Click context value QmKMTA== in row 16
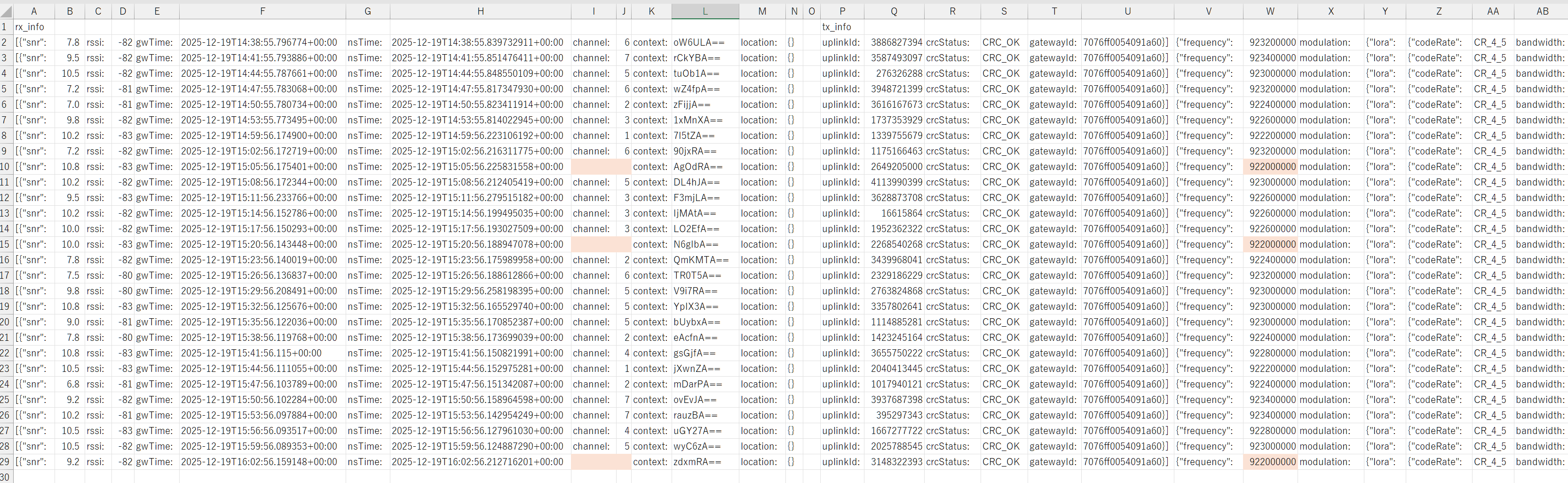This screenshot has width=1568, height=483. pyautogui.click(x=701, y=260)
